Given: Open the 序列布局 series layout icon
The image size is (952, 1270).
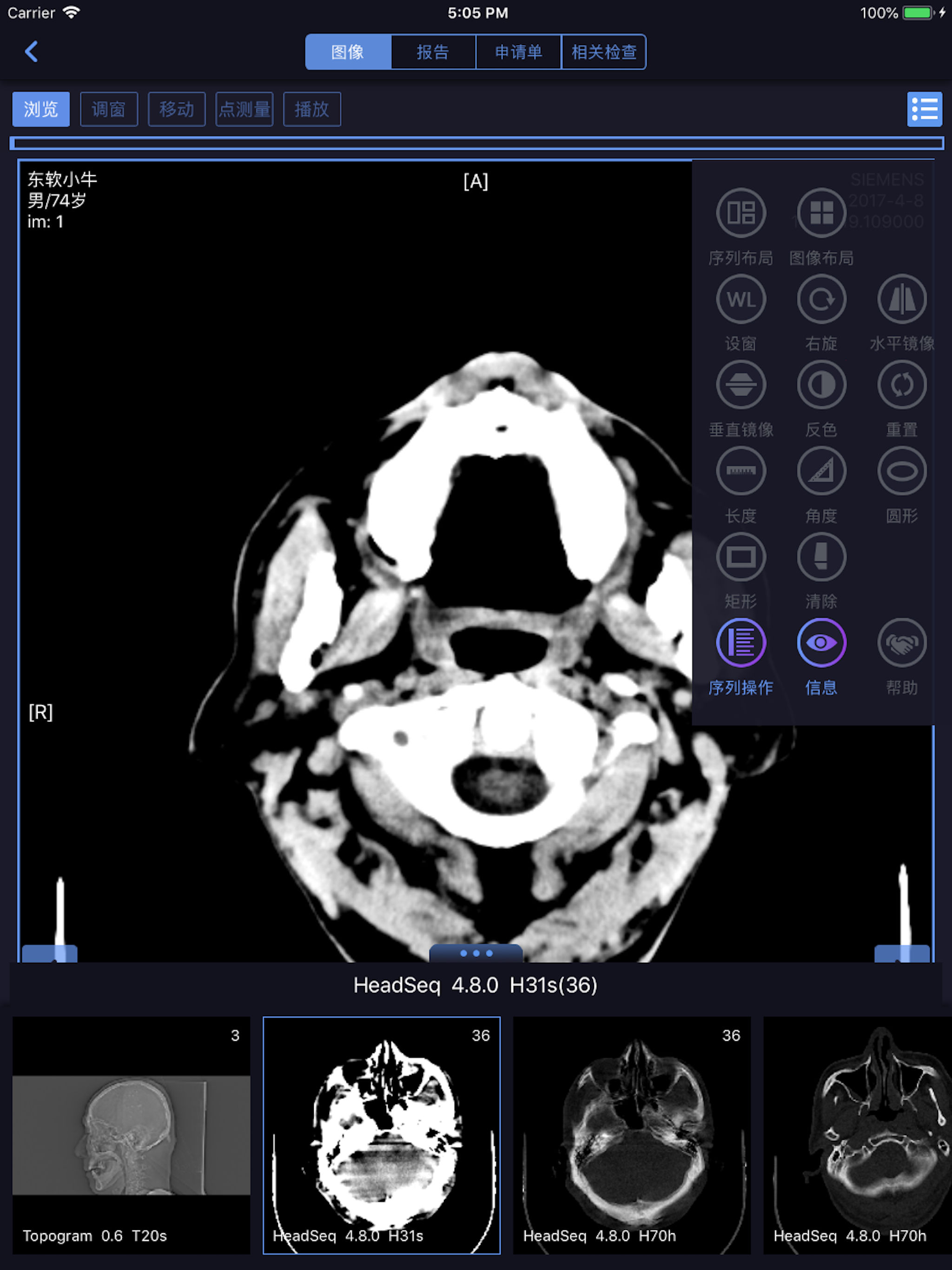Looking at the screenshot, I should [x=740, y=213].
